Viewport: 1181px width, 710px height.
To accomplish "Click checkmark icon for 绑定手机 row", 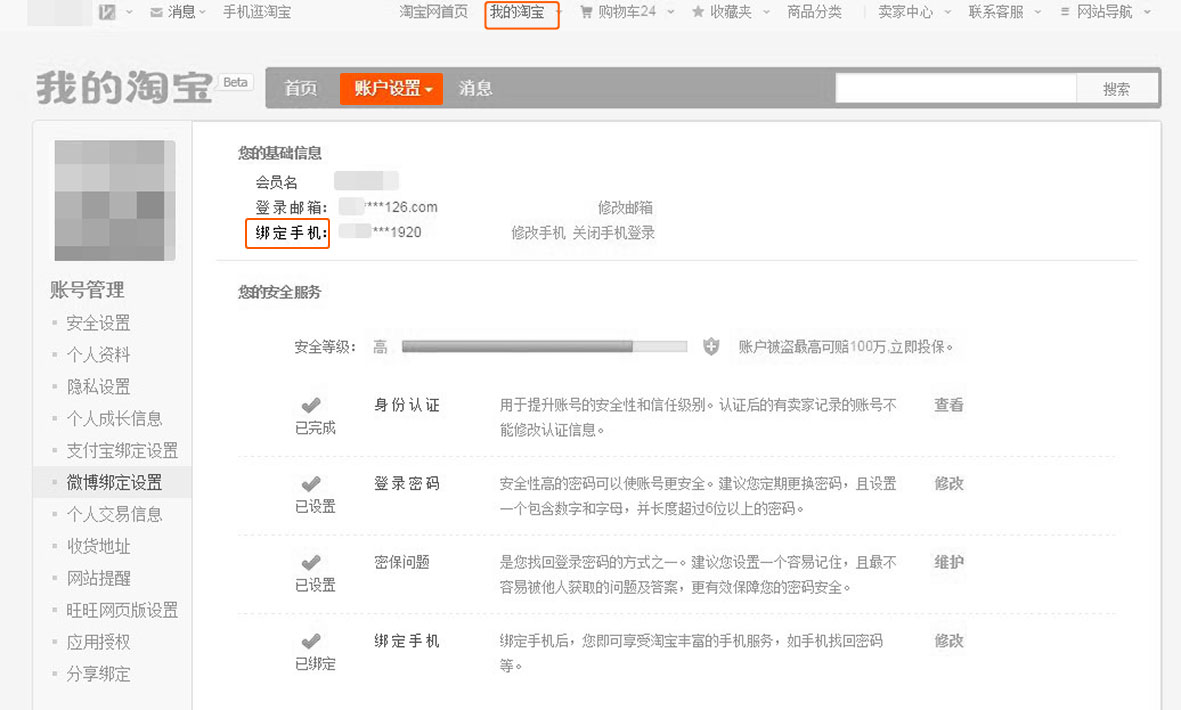I will tap(311, 641).
